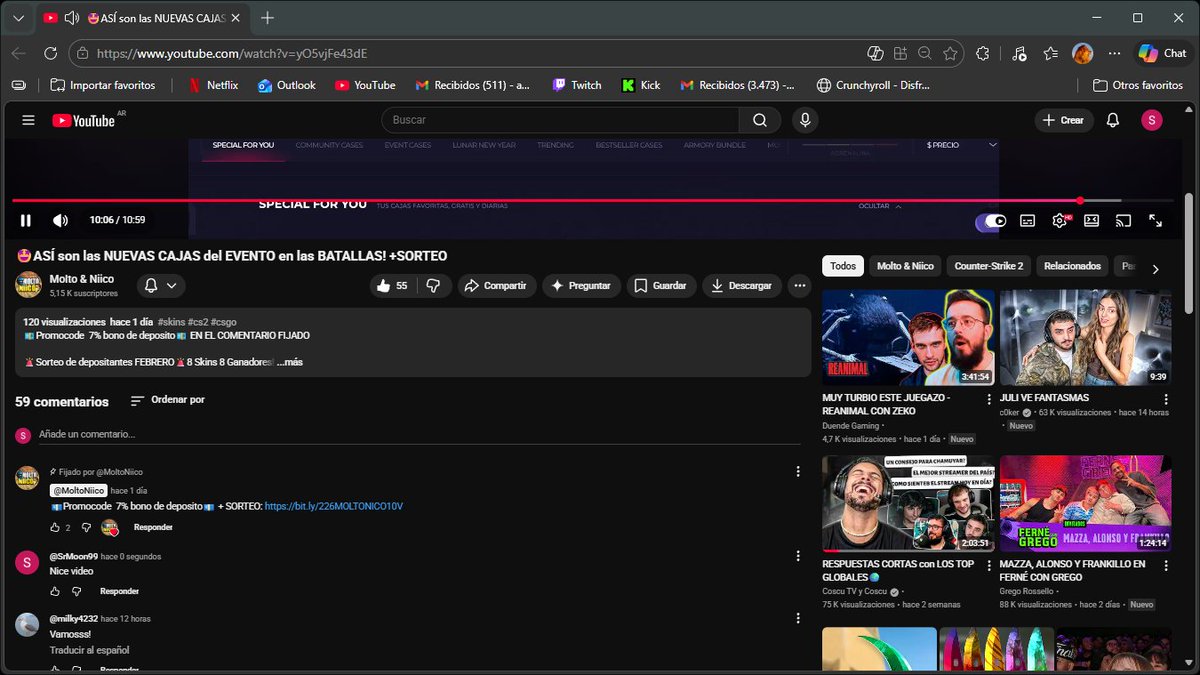Open the YouTube hamburger guide menu

coord(28,120)
